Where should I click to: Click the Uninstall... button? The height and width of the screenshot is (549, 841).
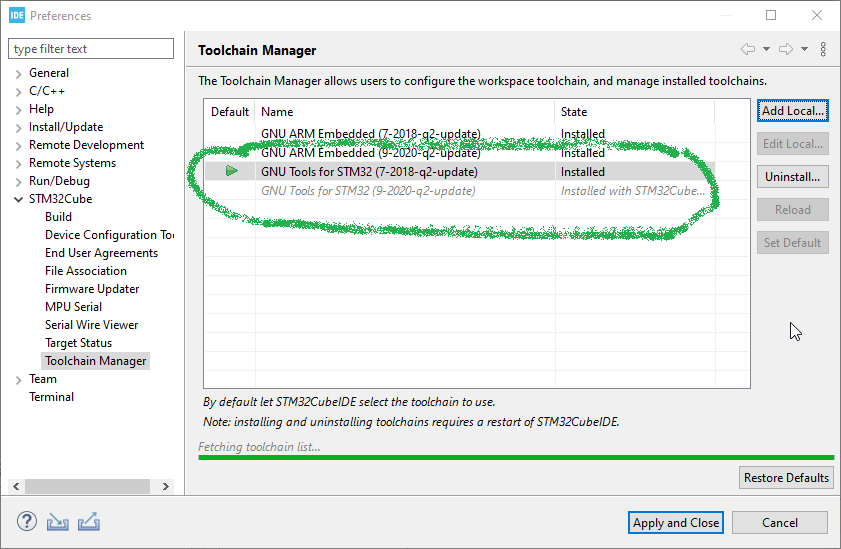(x=793, y=177)
